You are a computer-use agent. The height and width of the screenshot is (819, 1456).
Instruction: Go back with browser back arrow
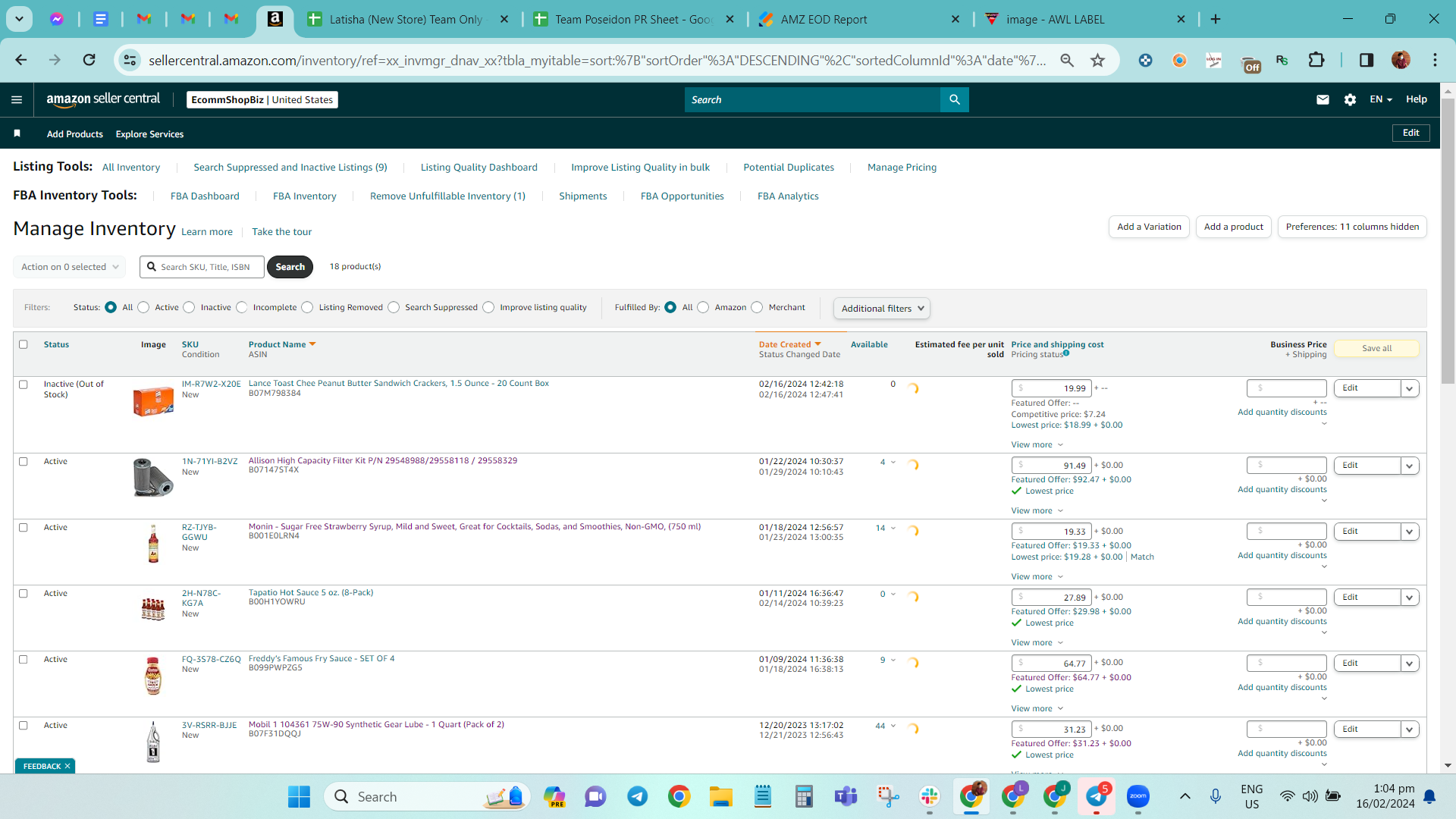(x=21, y=60)
